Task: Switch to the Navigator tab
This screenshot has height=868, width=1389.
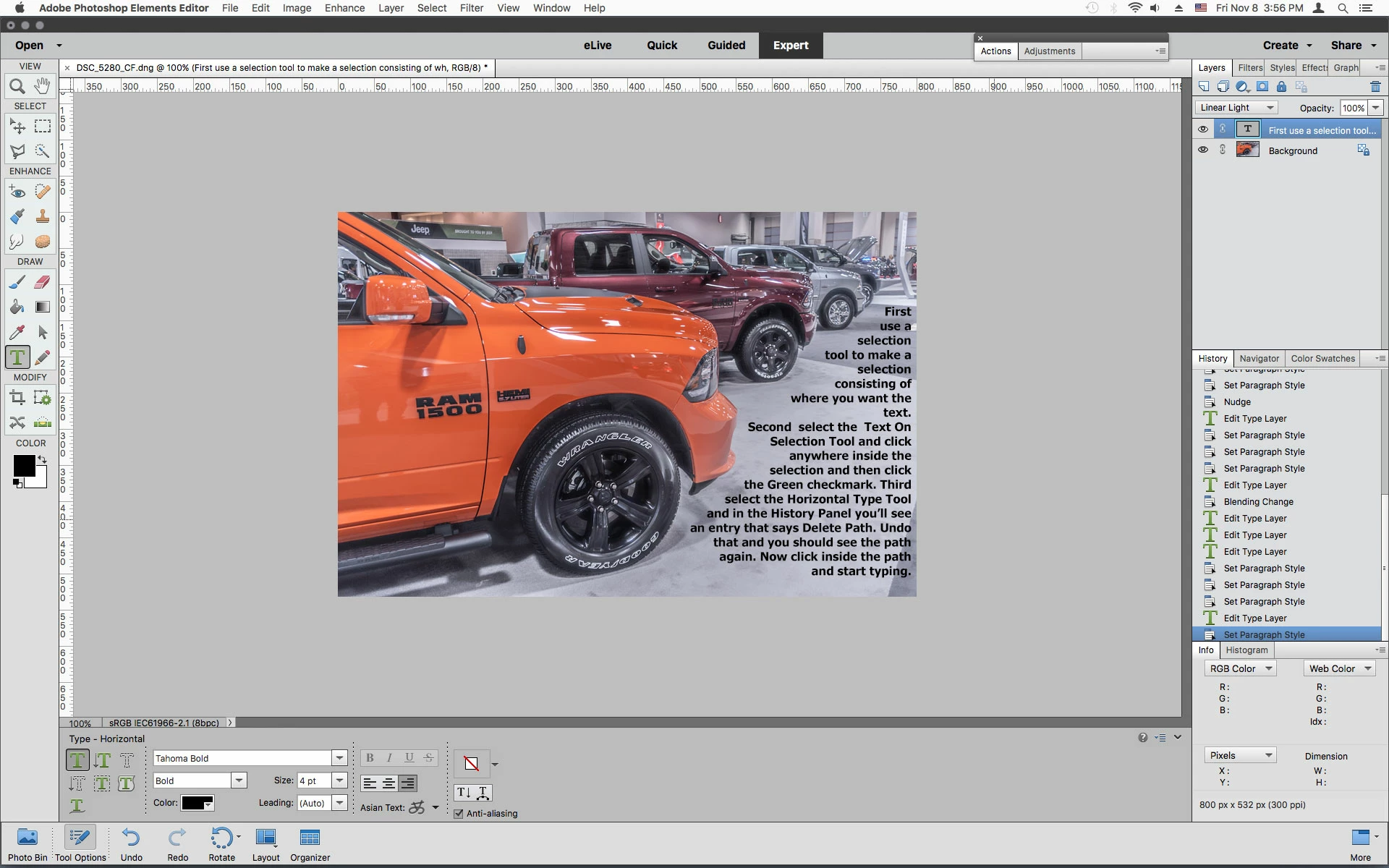Action: coord(1259,358)
